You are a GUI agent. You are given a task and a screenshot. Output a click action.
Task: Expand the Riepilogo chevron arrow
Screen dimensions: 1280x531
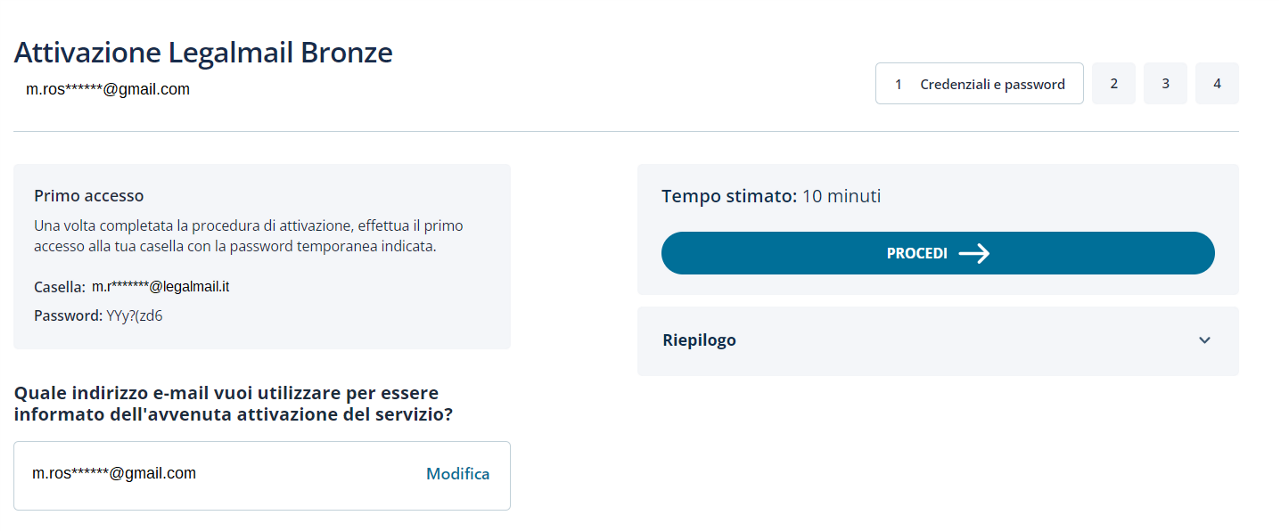tap(1204, 340)
